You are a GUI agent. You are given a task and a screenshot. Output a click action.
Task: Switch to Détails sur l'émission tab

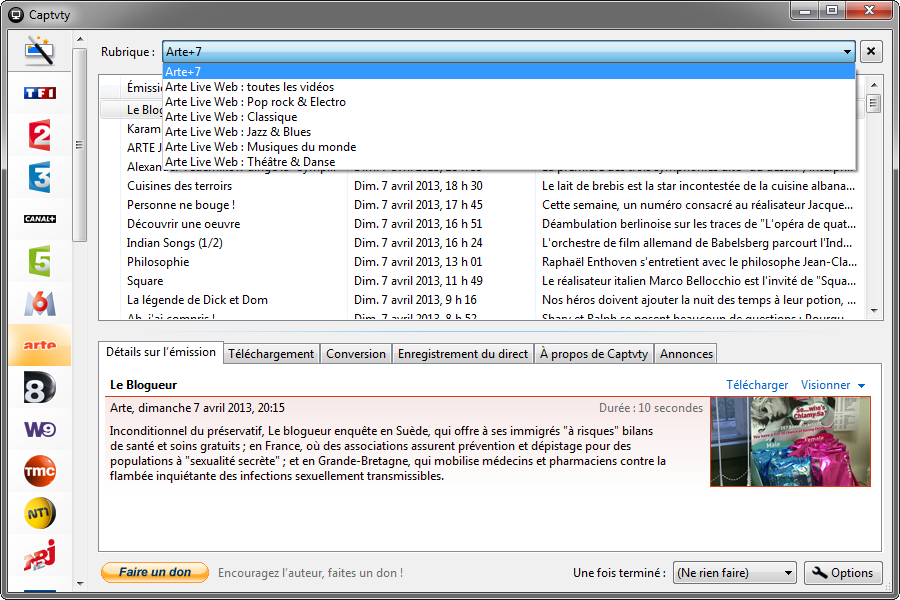pyautogui.click(x=161, y=352)
